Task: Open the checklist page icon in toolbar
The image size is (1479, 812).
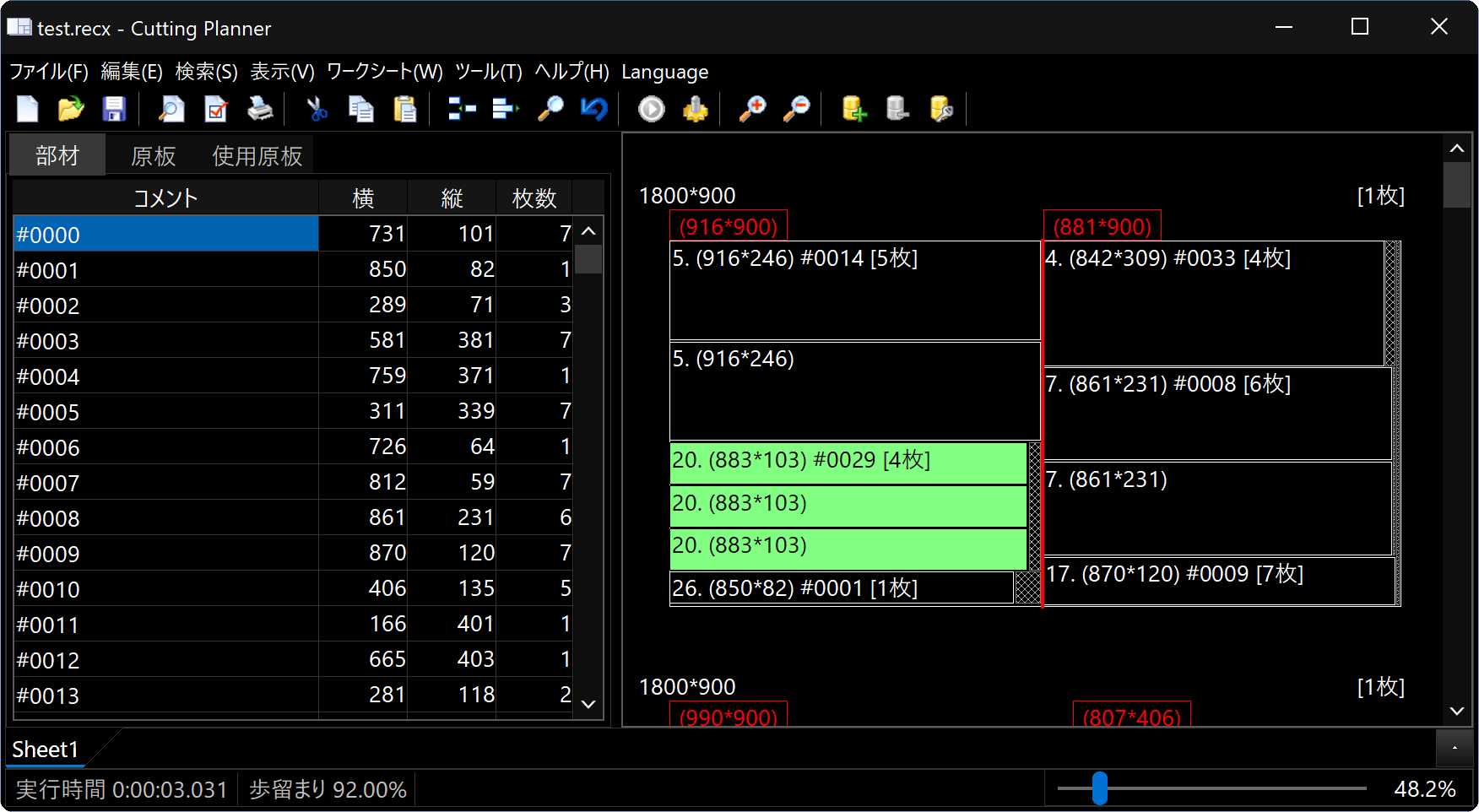Action: point(216,109)
